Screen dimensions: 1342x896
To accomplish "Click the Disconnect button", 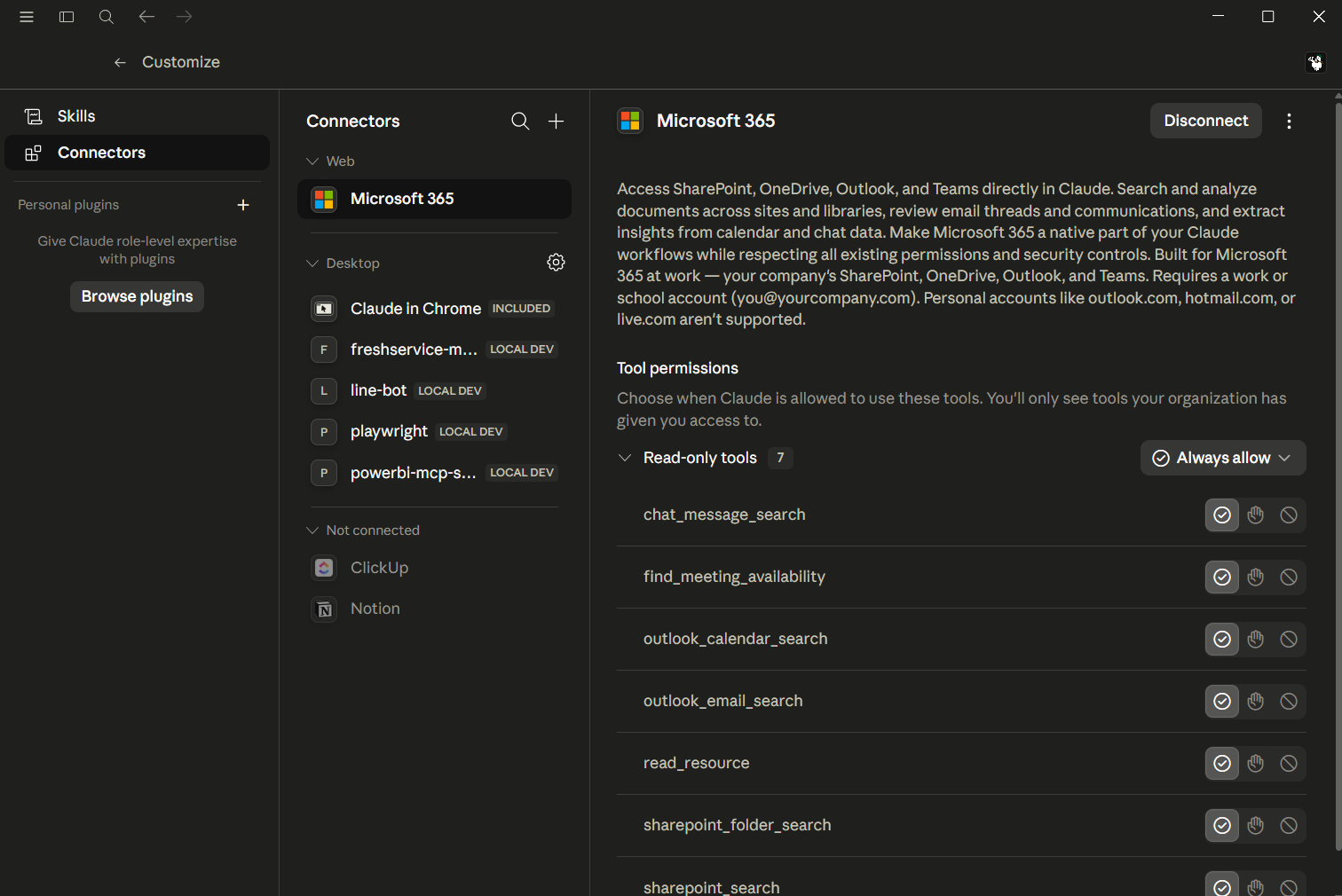I will [1206, 121].
